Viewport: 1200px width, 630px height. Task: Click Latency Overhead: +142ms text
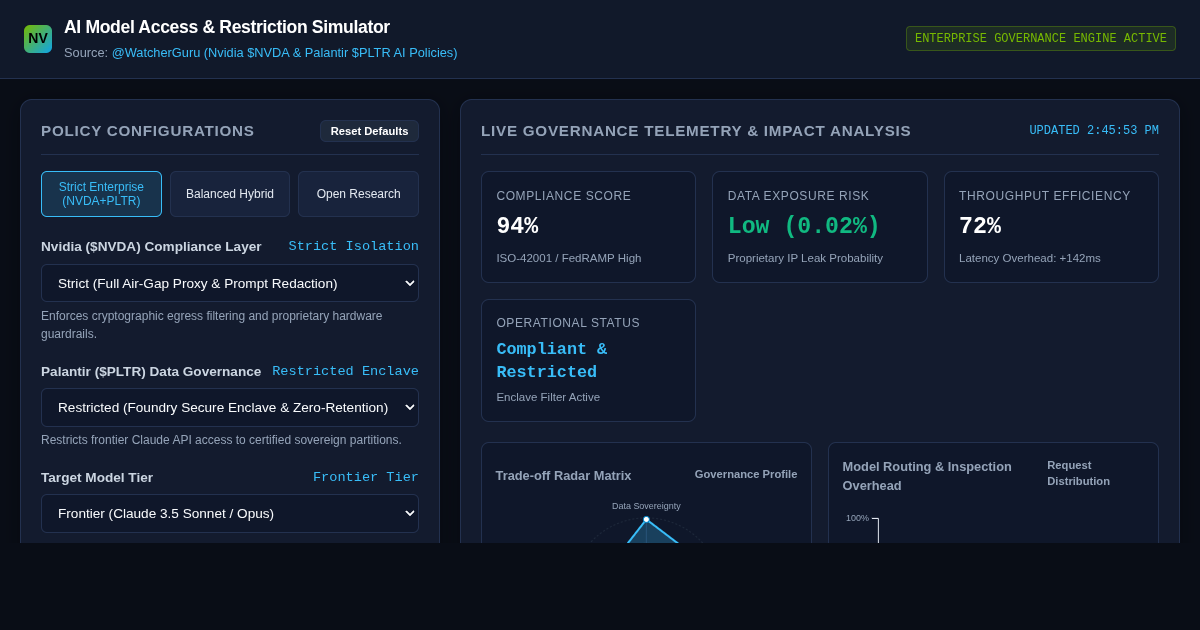1030,258
